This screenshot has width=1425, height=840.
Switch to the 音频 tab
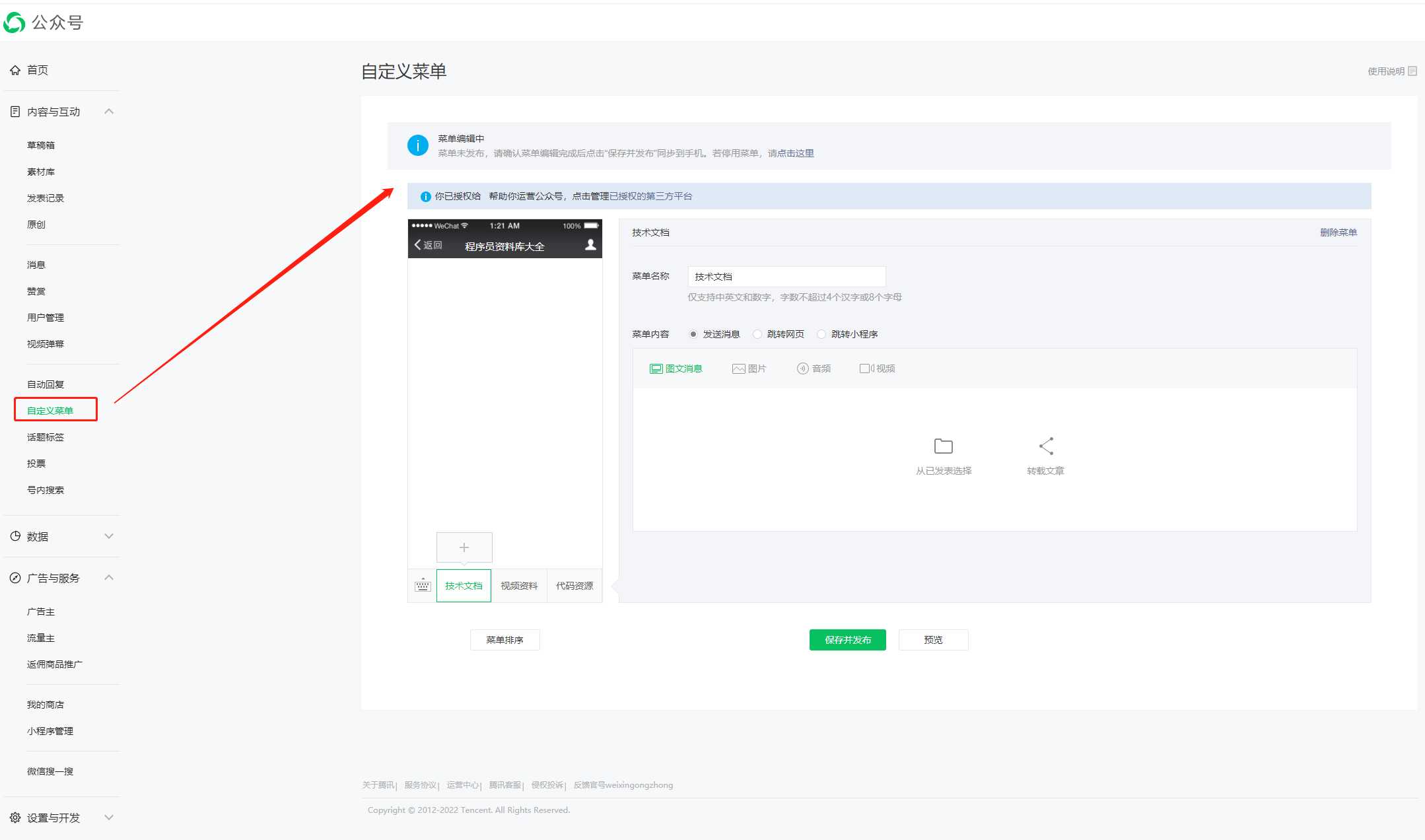click(814, 368)
